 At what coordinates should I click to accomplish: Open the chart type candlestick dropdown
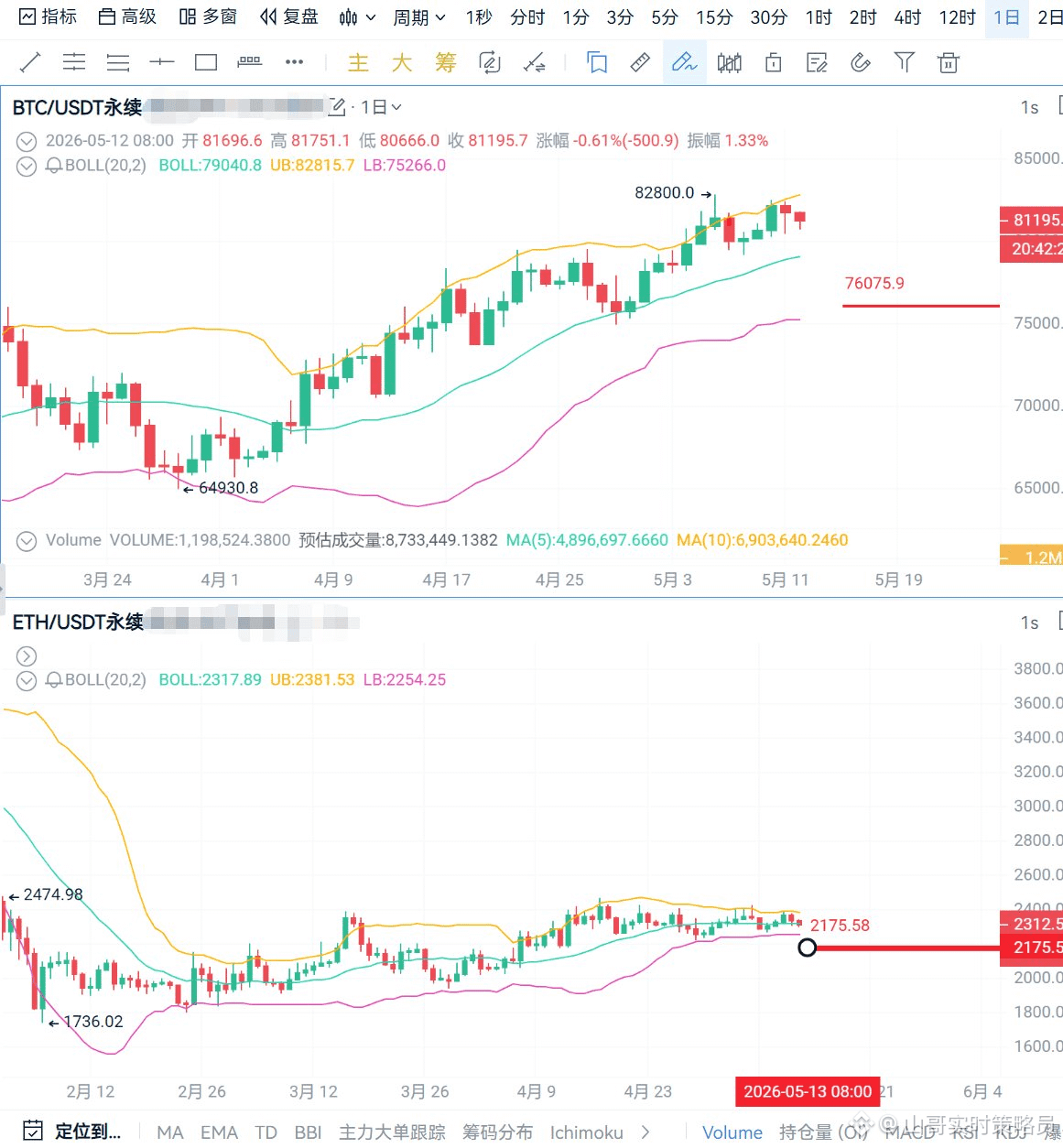357,17
